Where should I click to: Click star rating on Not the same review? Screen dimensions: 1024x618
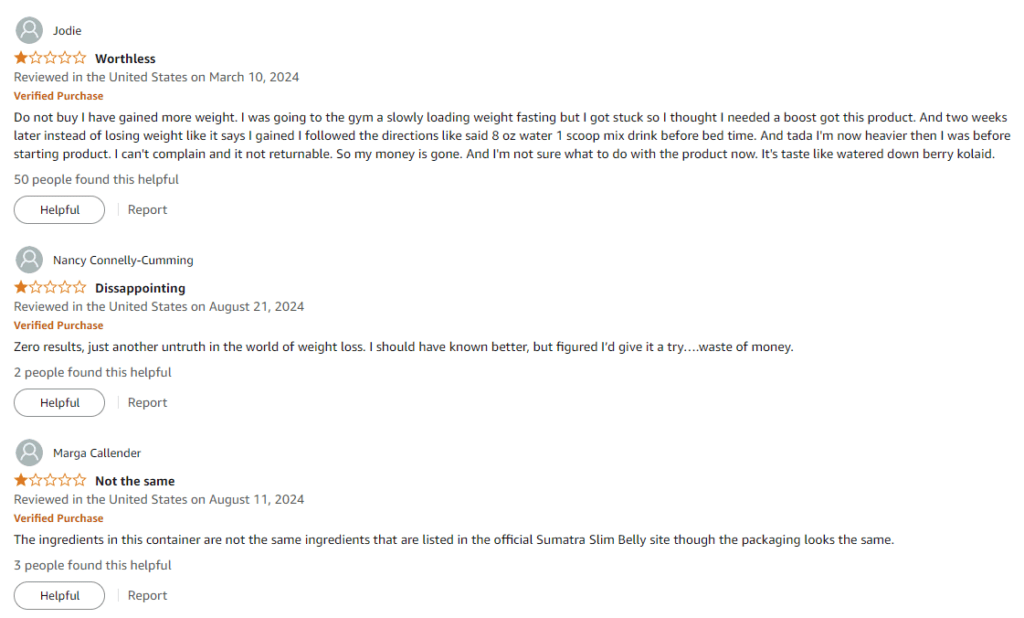tap(50, 481)
